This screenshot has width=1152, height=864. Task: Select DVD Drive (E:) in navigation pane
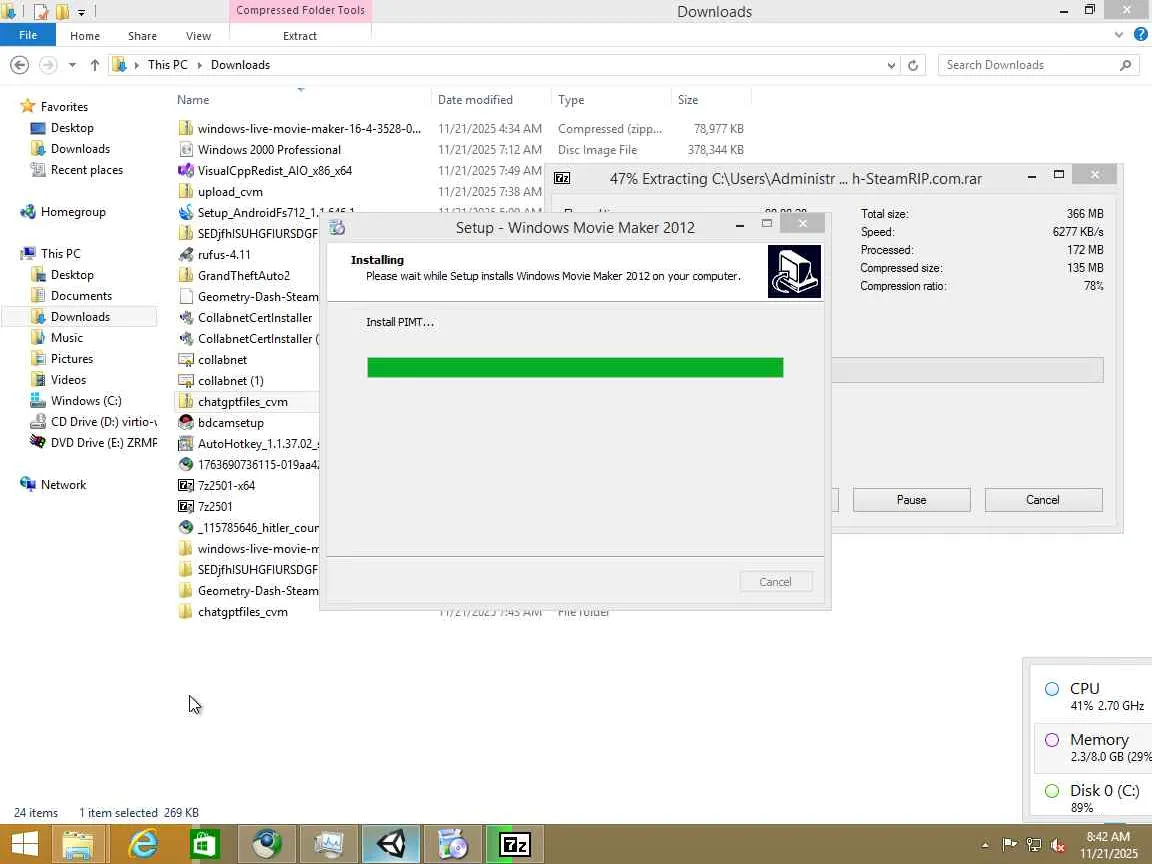point(93,443)
